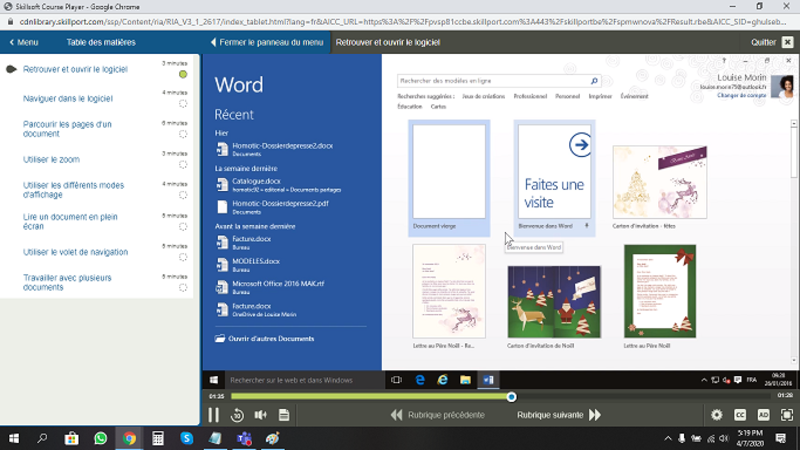Pin the Bienvenue dans Word template
The image size is (800, 450).
coord(587,226)
